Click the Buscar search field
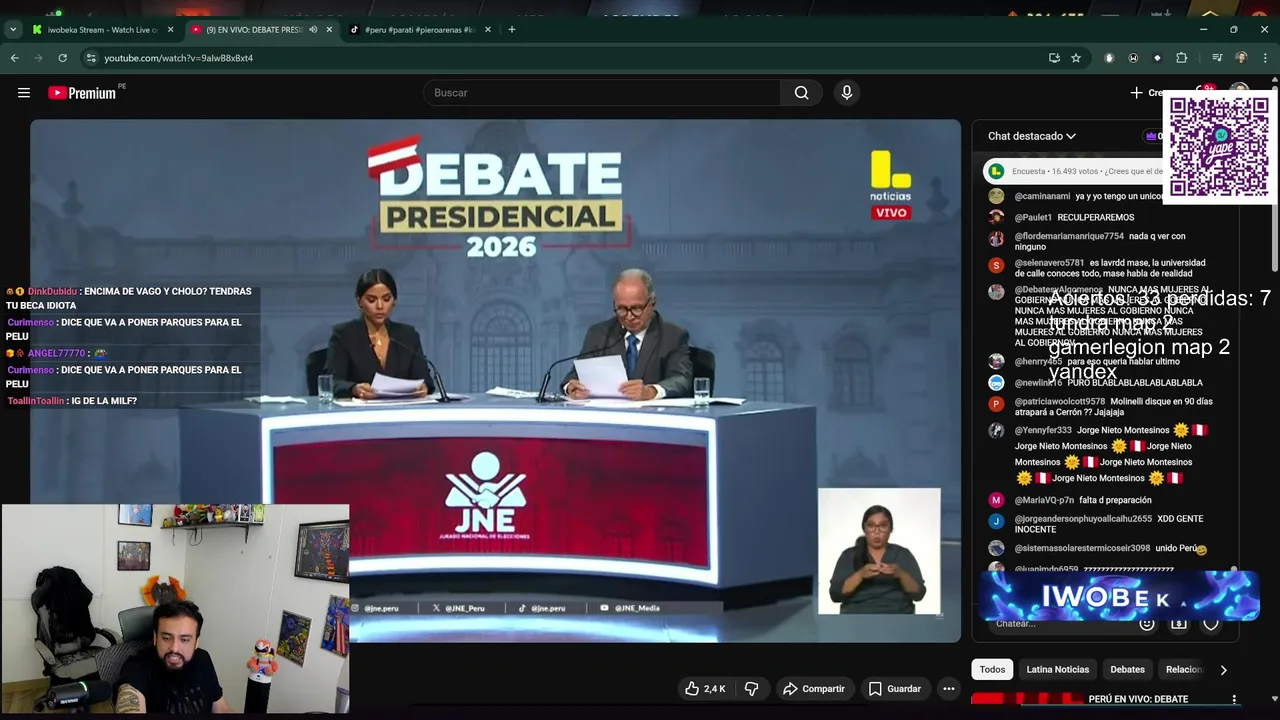Image resolution: width=1280 pixels, height=720 pixels. 602,93
